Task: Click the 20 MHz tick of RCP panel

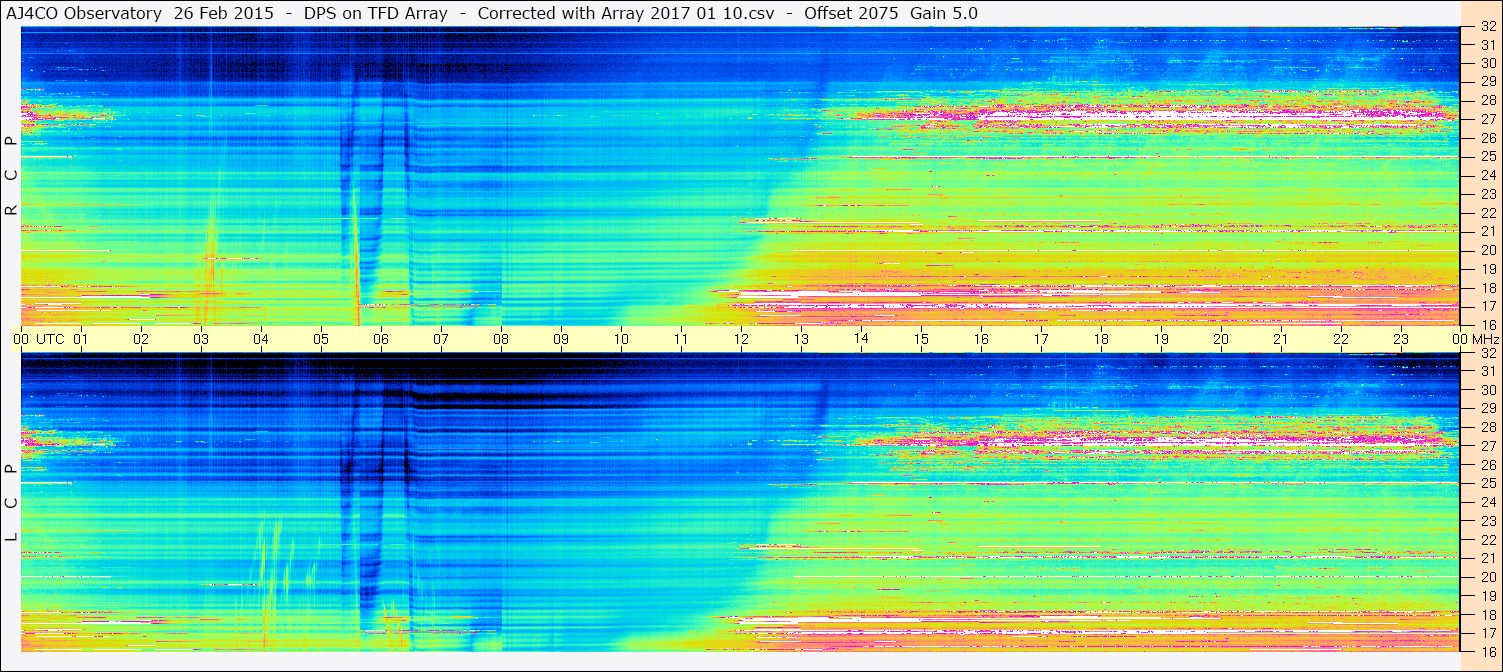Action: (x=1488, y=250)
